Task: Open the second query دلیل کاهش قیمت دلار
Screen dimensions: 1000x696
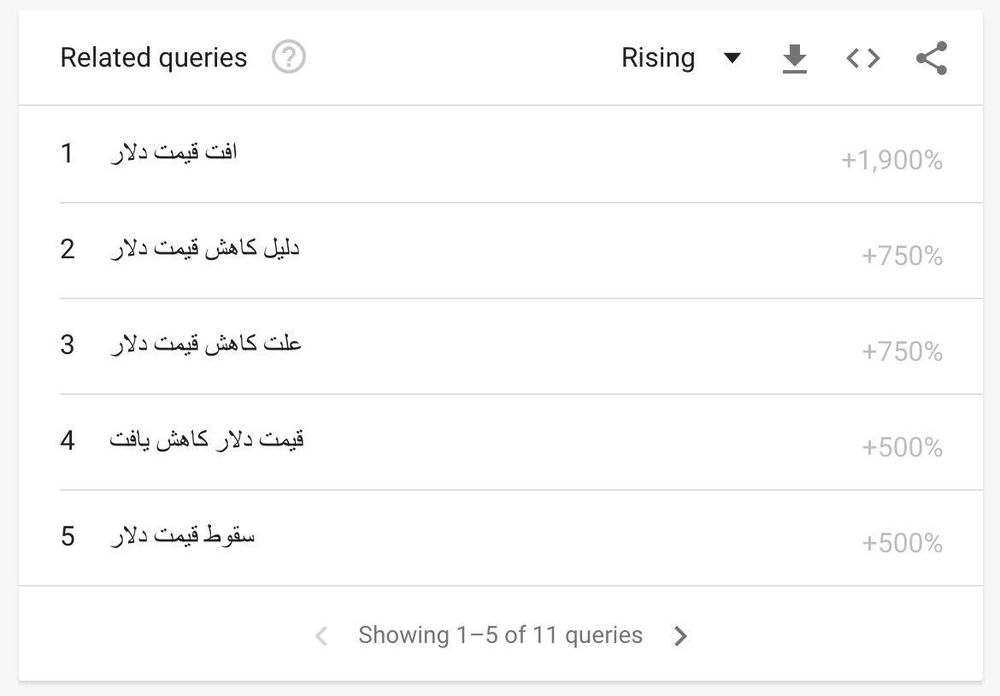Action: (x=204, y=249)
